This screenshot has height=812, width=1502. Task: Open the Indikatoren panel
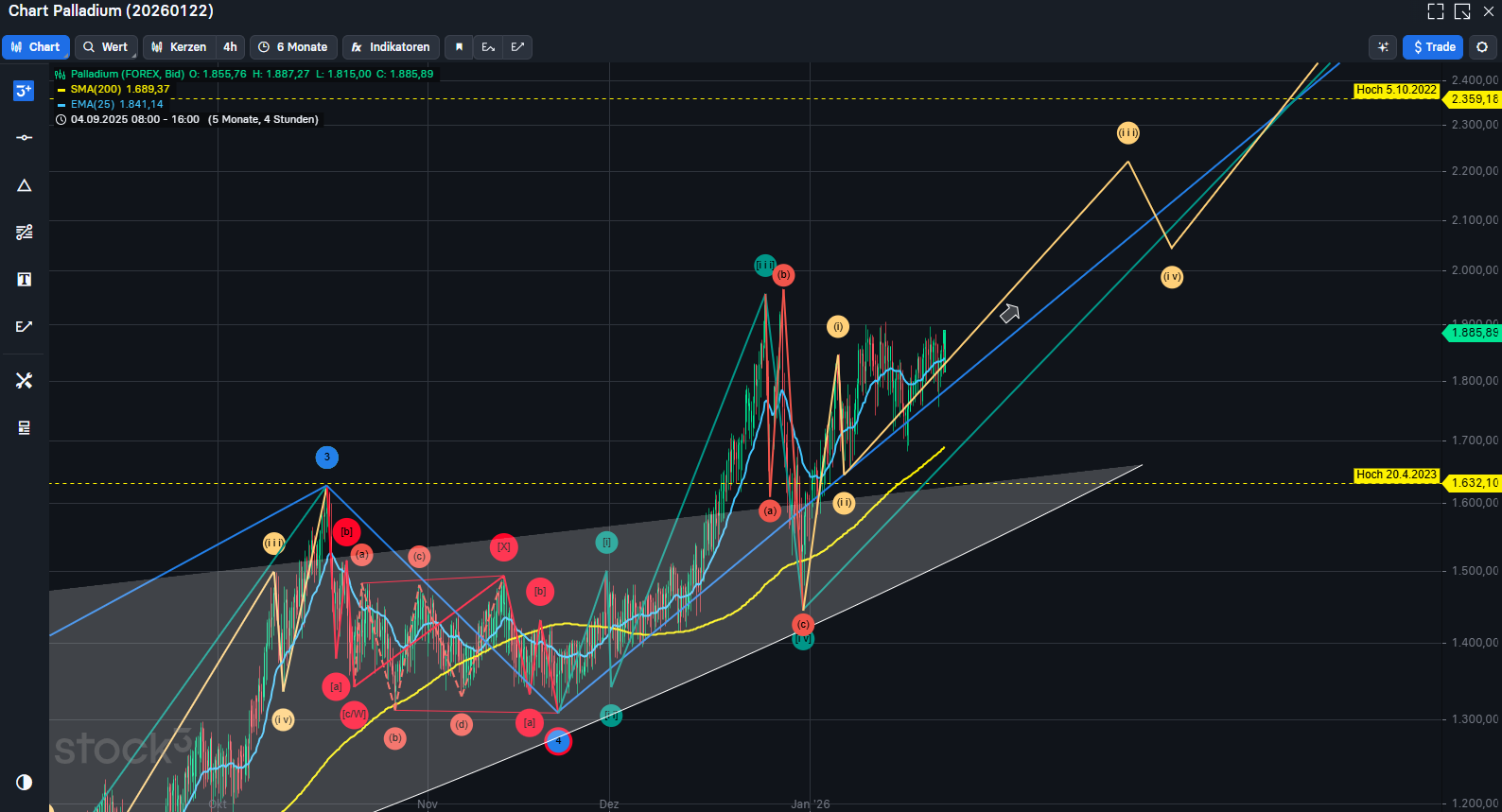point(391,47)
